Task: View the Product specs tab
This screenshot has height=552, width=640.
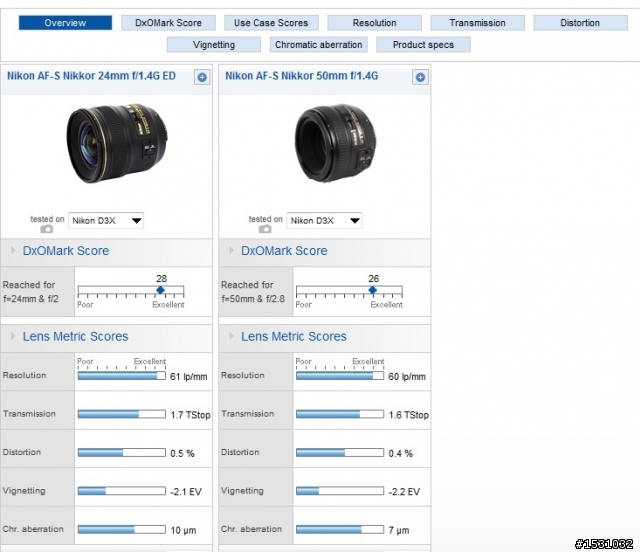Action: (x=423, y=45)
